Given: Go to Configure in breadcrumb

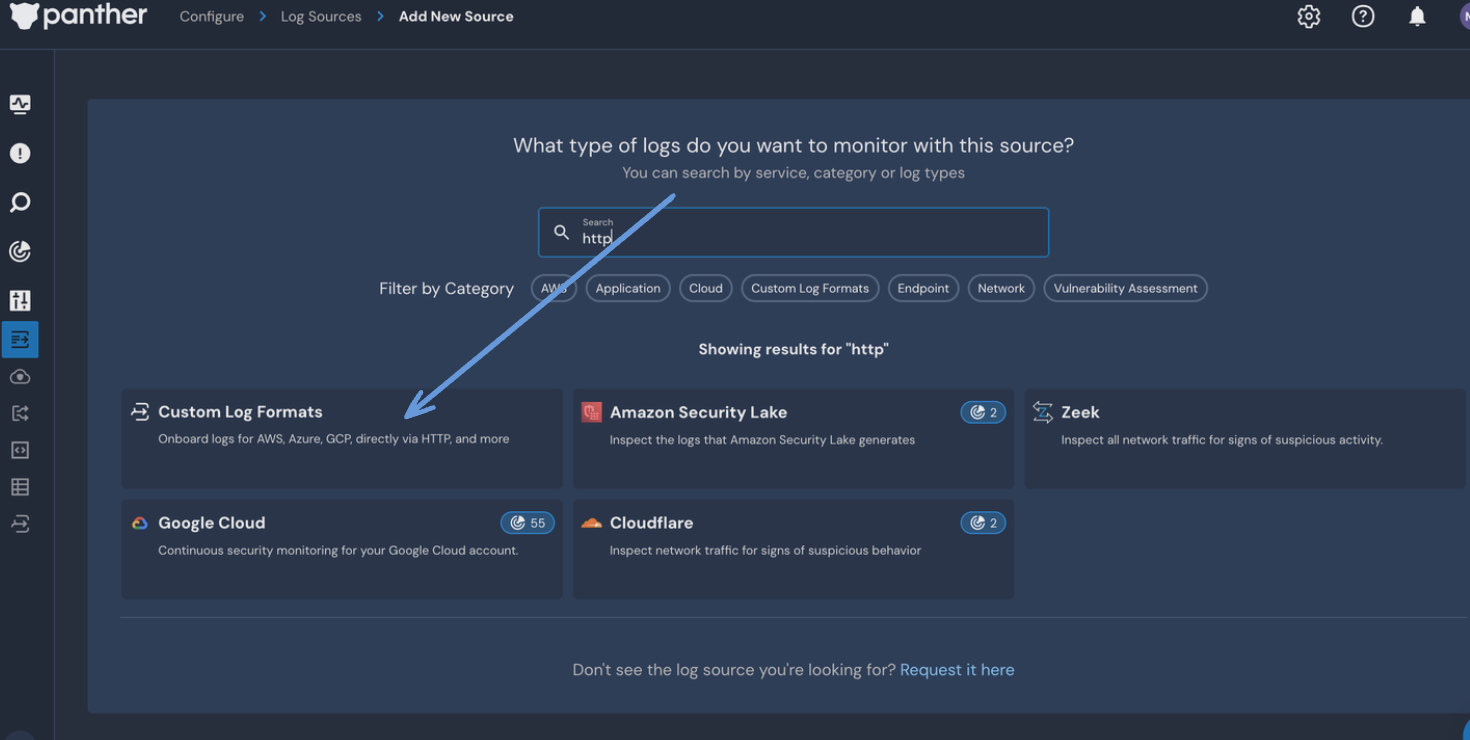Looking at the screenshot, I should click(x=211, y=17).
